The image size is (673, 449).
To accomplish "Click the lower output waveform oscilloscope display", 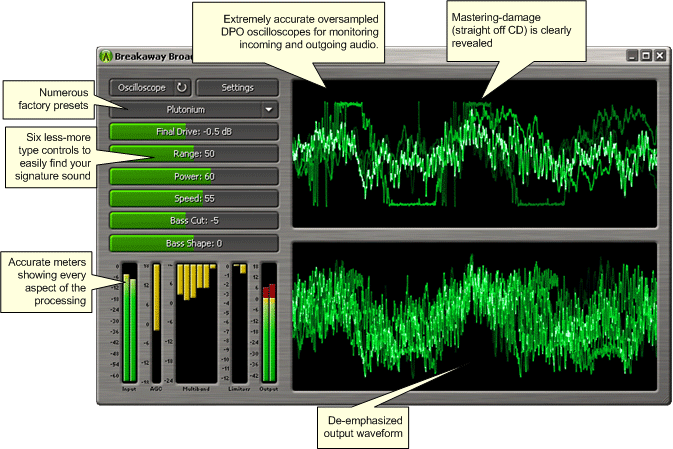I will click(x=475, y=317).
